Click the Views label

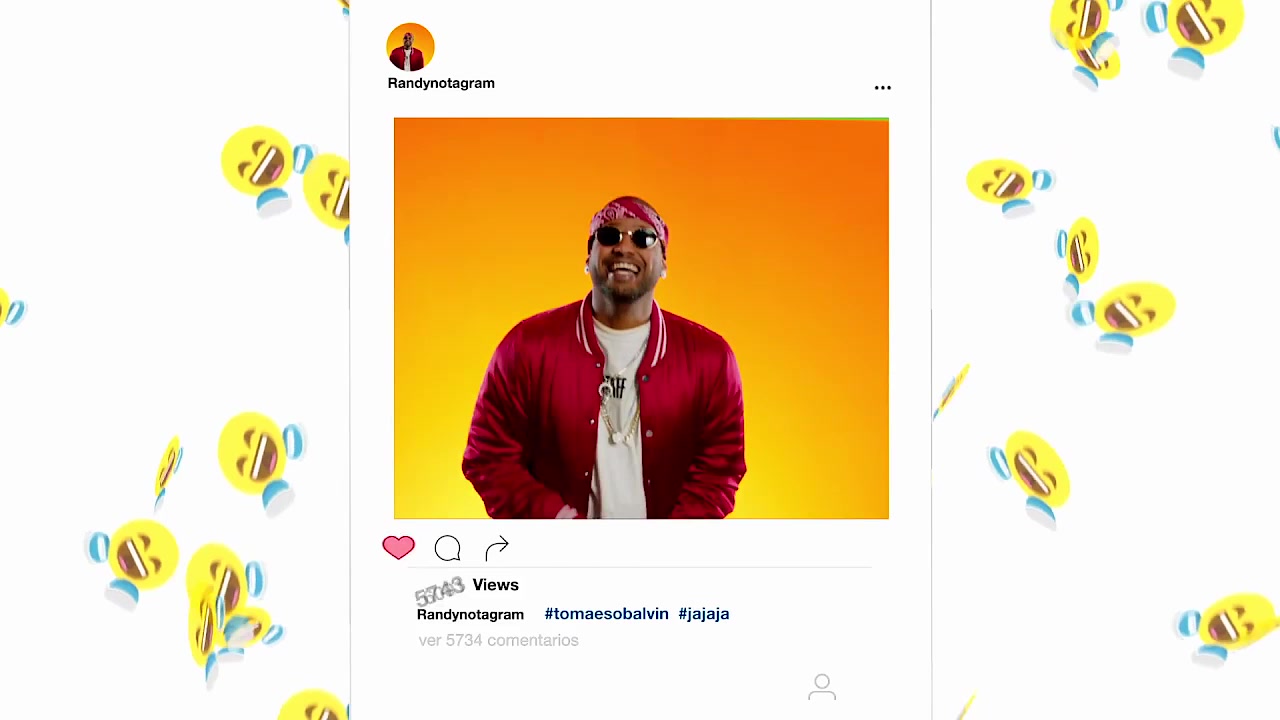coord(495,585)
